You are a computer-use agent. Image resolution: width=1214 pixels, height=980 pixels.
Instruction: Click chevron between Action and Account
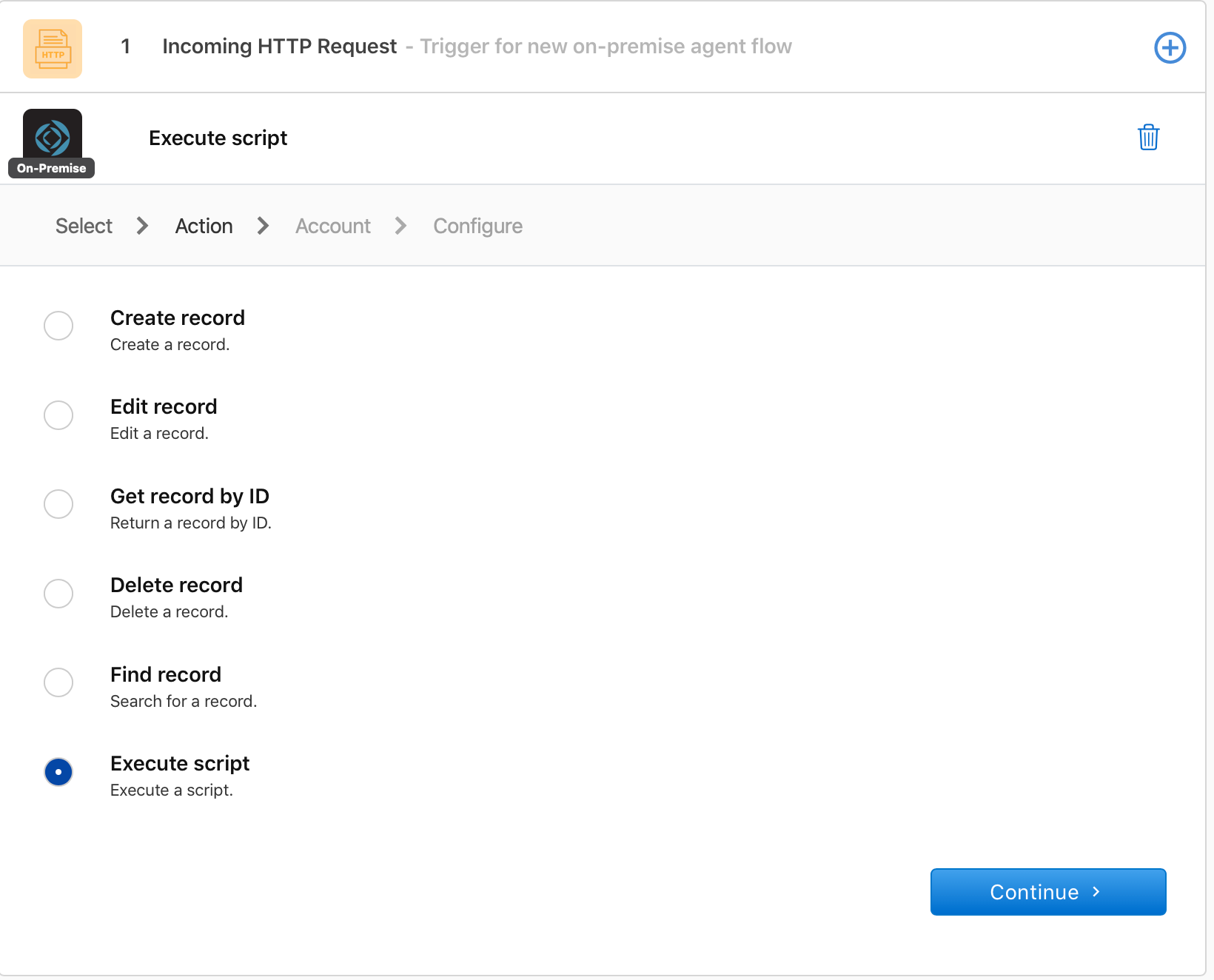click(263, 226)
